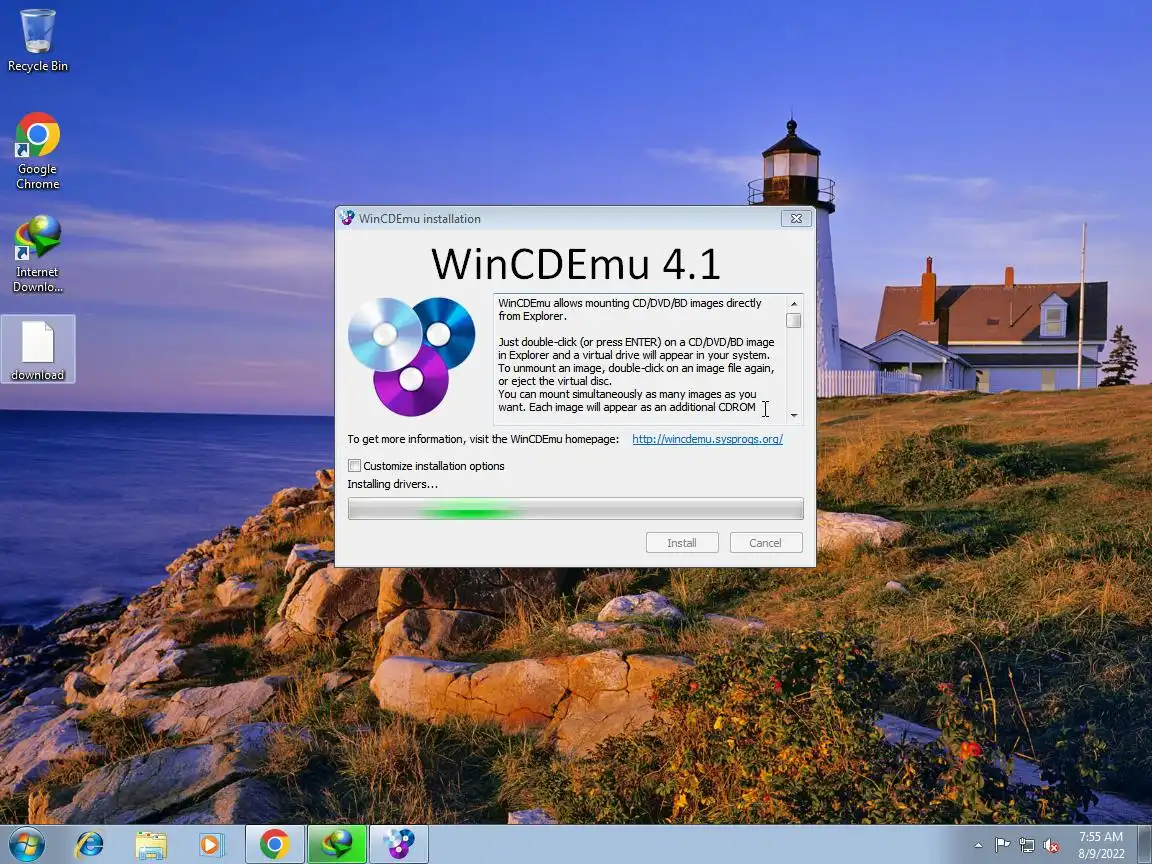Select the Google Chrome desktop shortcut
The height and width of the screenshot is (864, 1152).
37,151
